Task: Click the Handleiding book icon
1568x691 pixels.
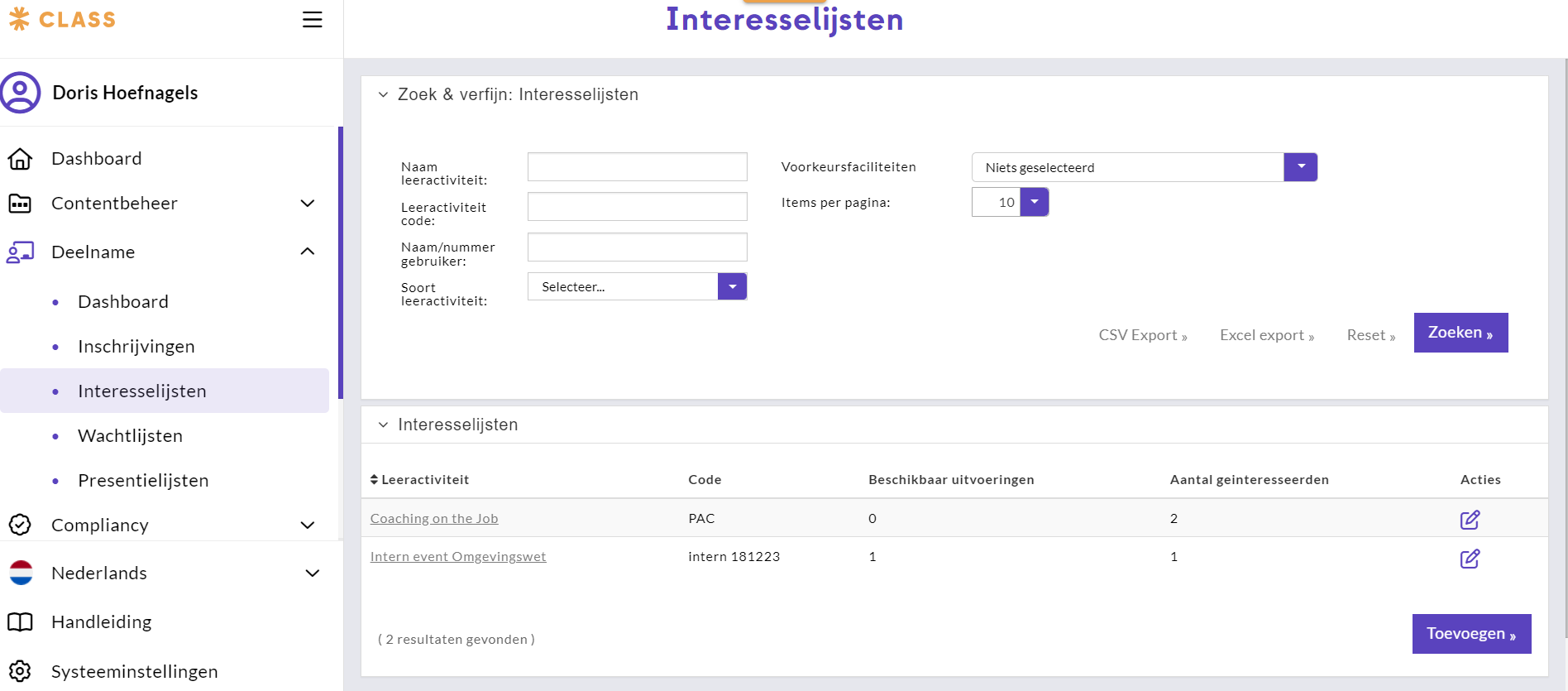Action: (20, 622)
